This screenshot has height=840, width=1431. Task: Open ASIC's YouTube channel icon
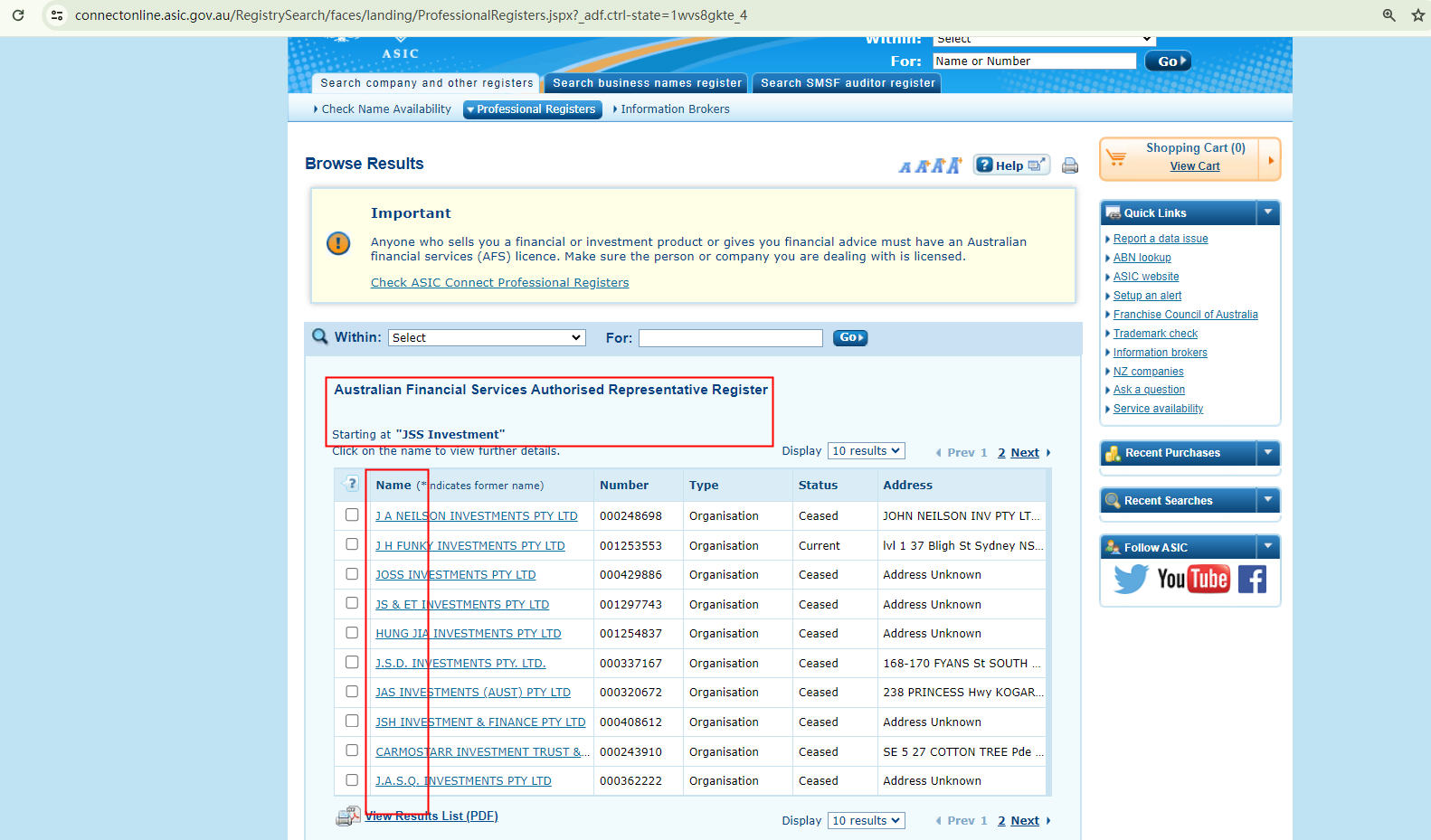(x=1193, y=579)
